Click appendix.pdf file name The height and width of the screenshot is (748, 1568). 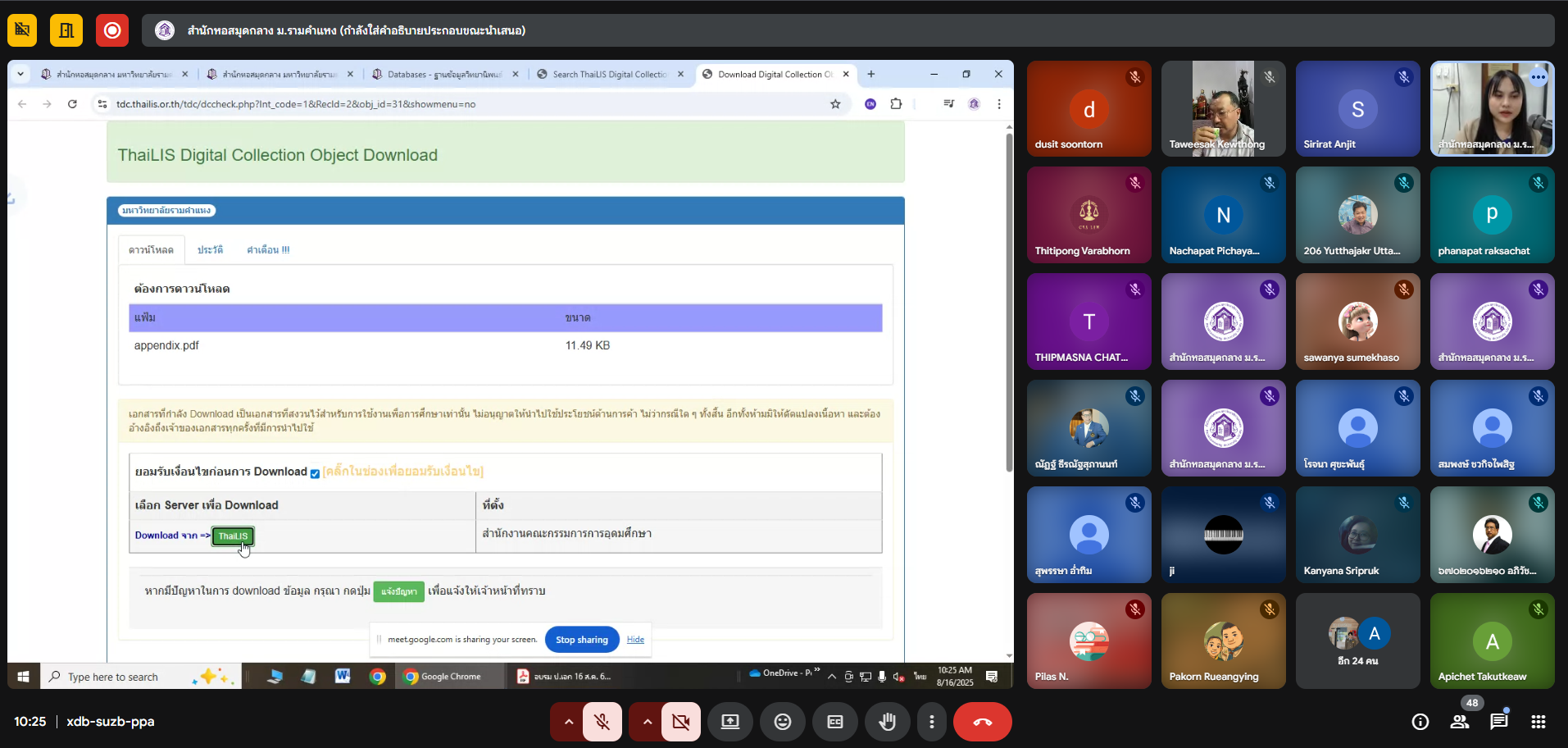tap(166, 345)
